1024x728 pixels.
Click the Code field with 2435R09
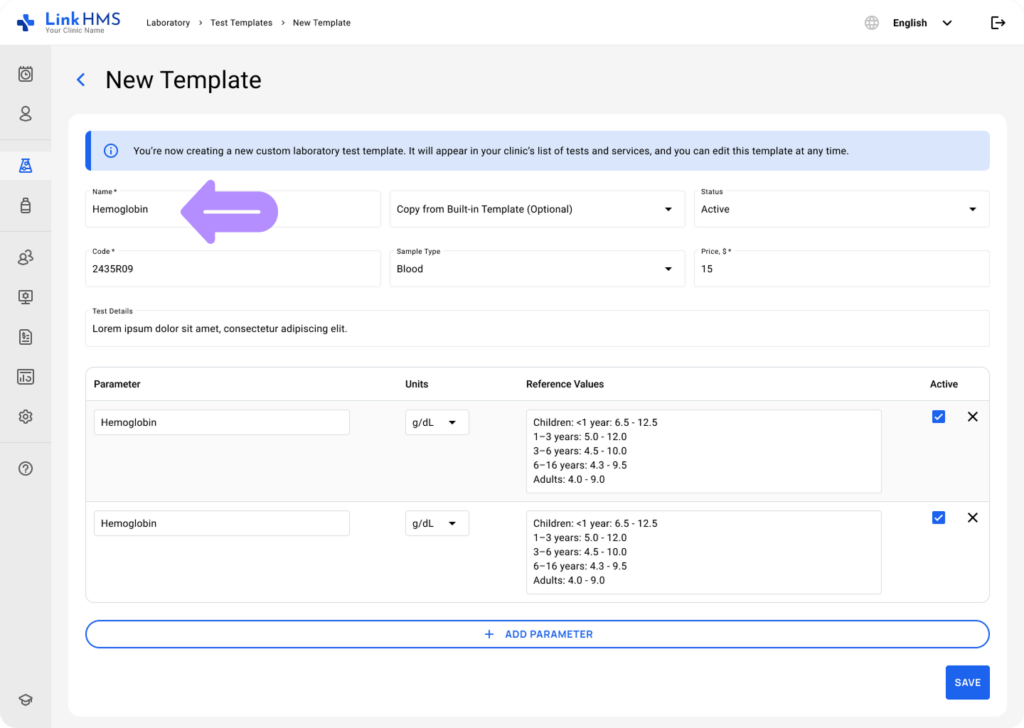coord(232,268)
